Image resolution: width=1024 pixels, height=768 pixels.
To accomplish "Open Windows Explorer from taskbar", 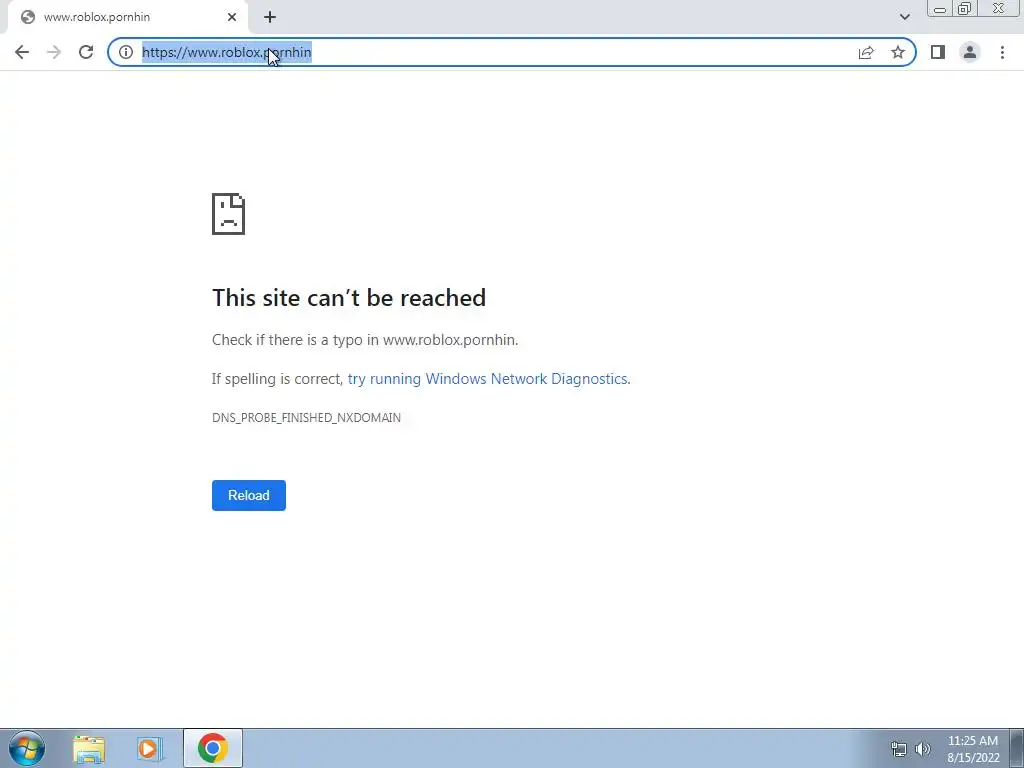I will pyautogui.click(x=89, y=748).
